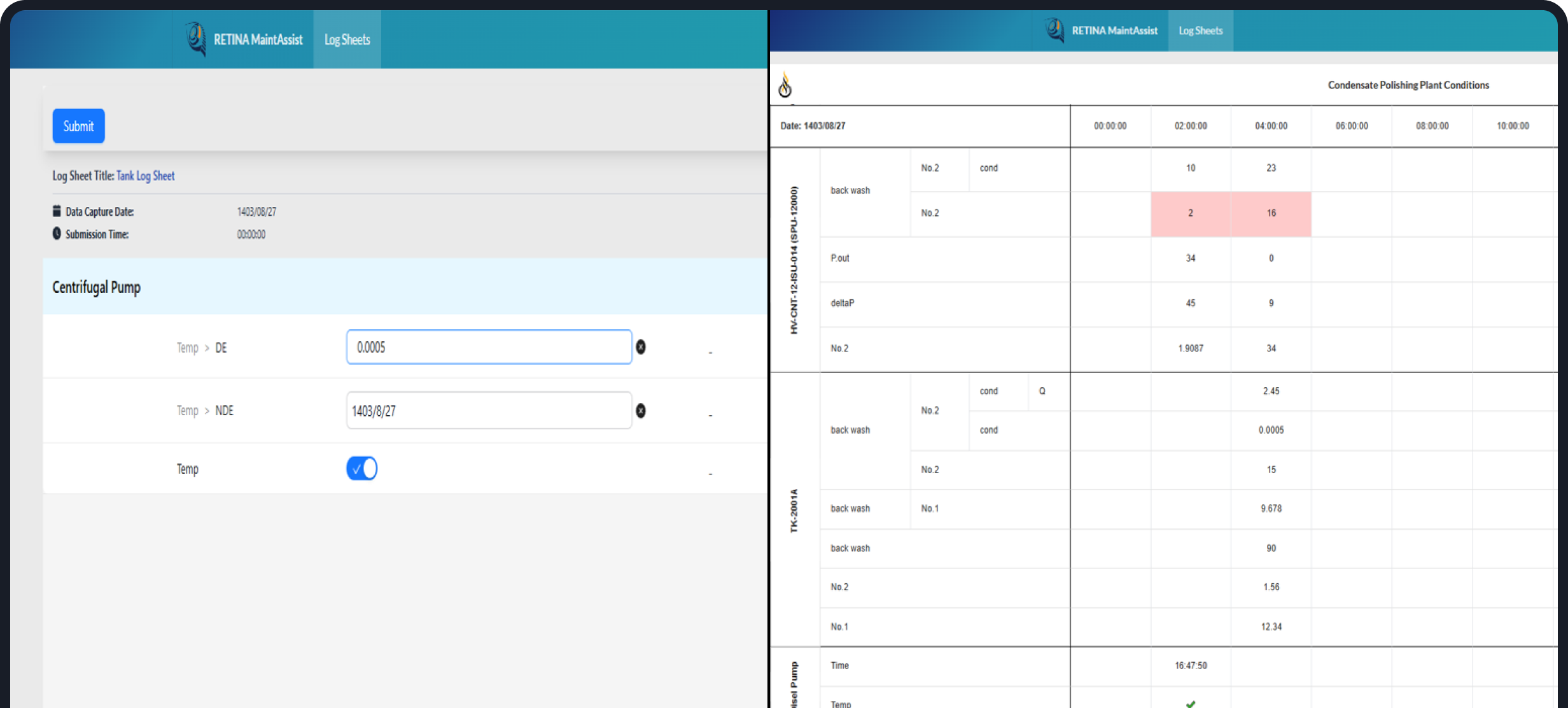
Task: Click the Temp DE input field
Action: click(x=488, y=347)
